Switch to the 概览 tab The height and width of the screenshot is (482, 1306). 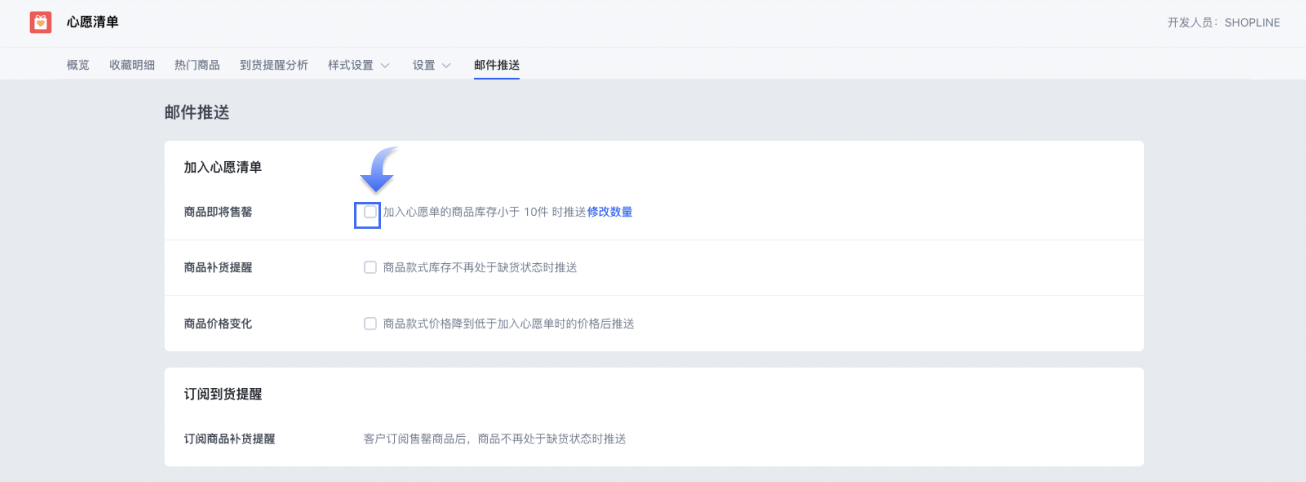click(78, 65)
